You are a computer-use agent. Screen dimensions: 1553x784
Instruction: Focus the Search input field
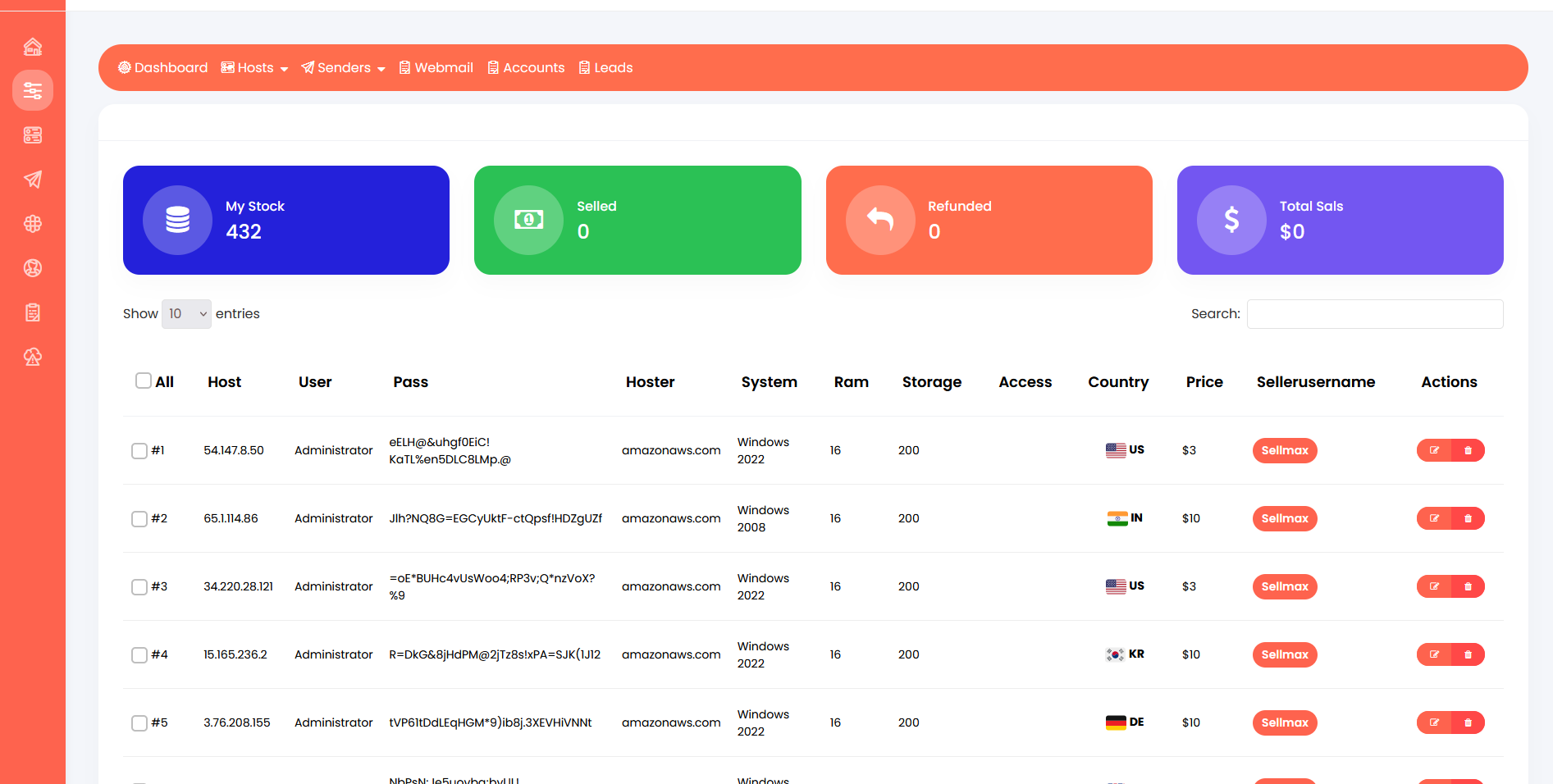click(x=1374, y=314)
